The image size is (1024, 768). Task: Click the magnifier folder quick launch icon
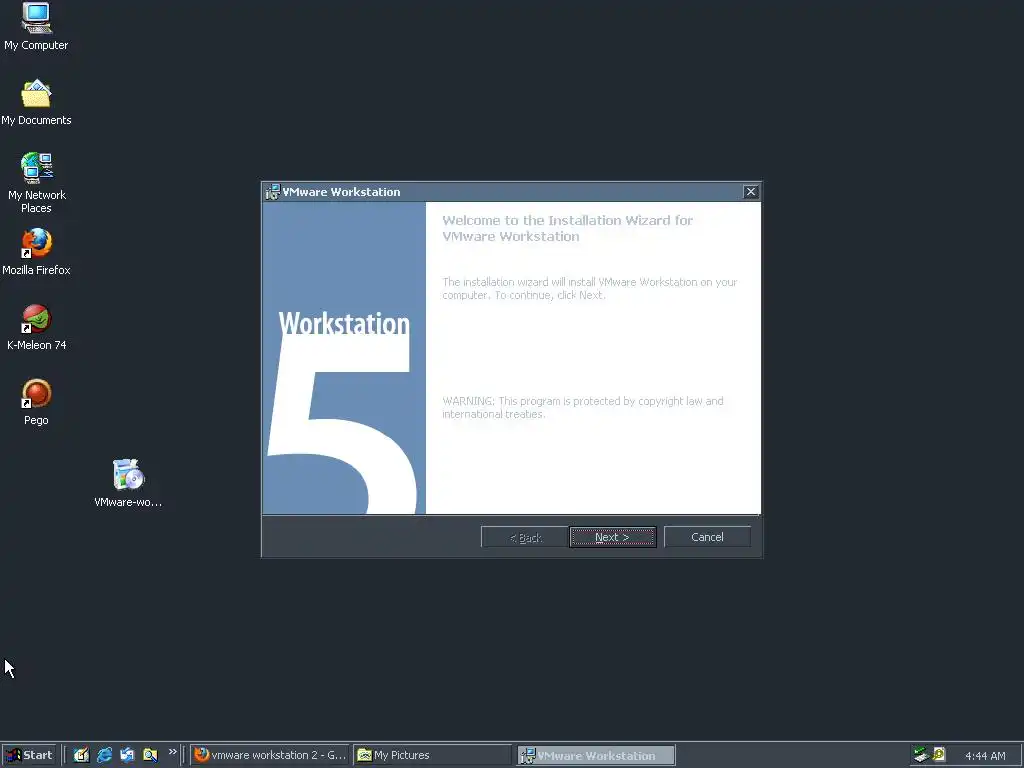[x=150, y=755]
